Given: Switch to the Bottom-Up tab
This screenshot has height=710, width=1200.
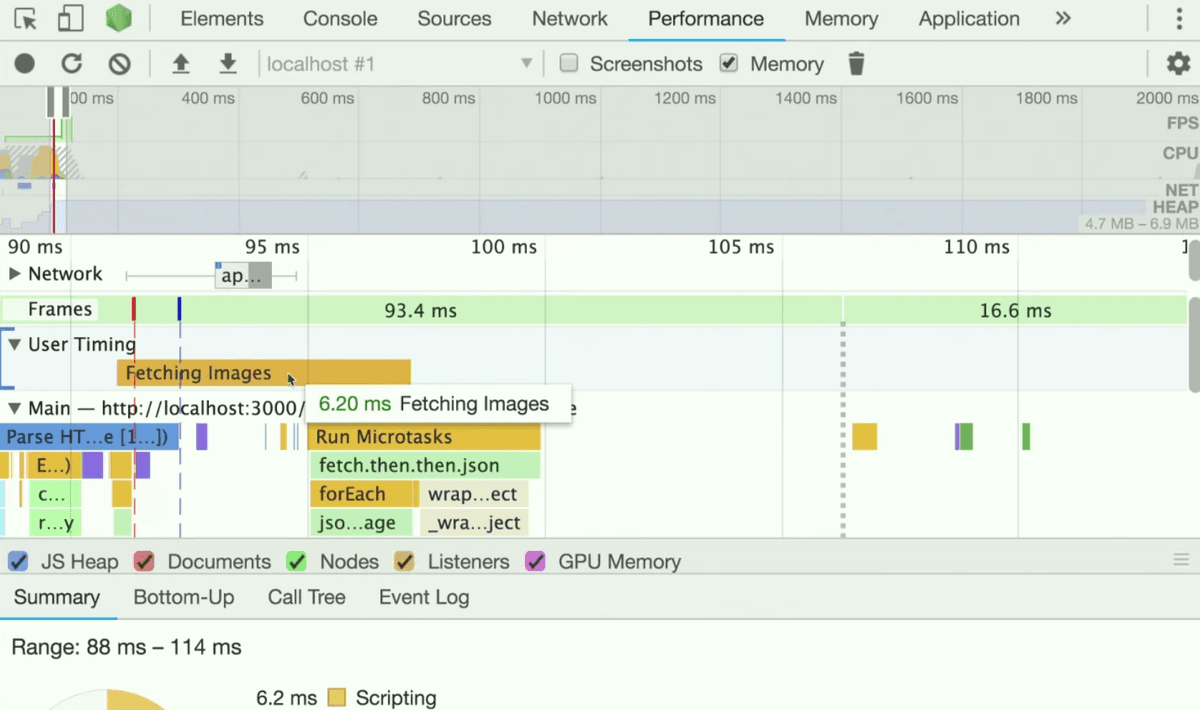Looking at the screenshot, I should point(184,597).
